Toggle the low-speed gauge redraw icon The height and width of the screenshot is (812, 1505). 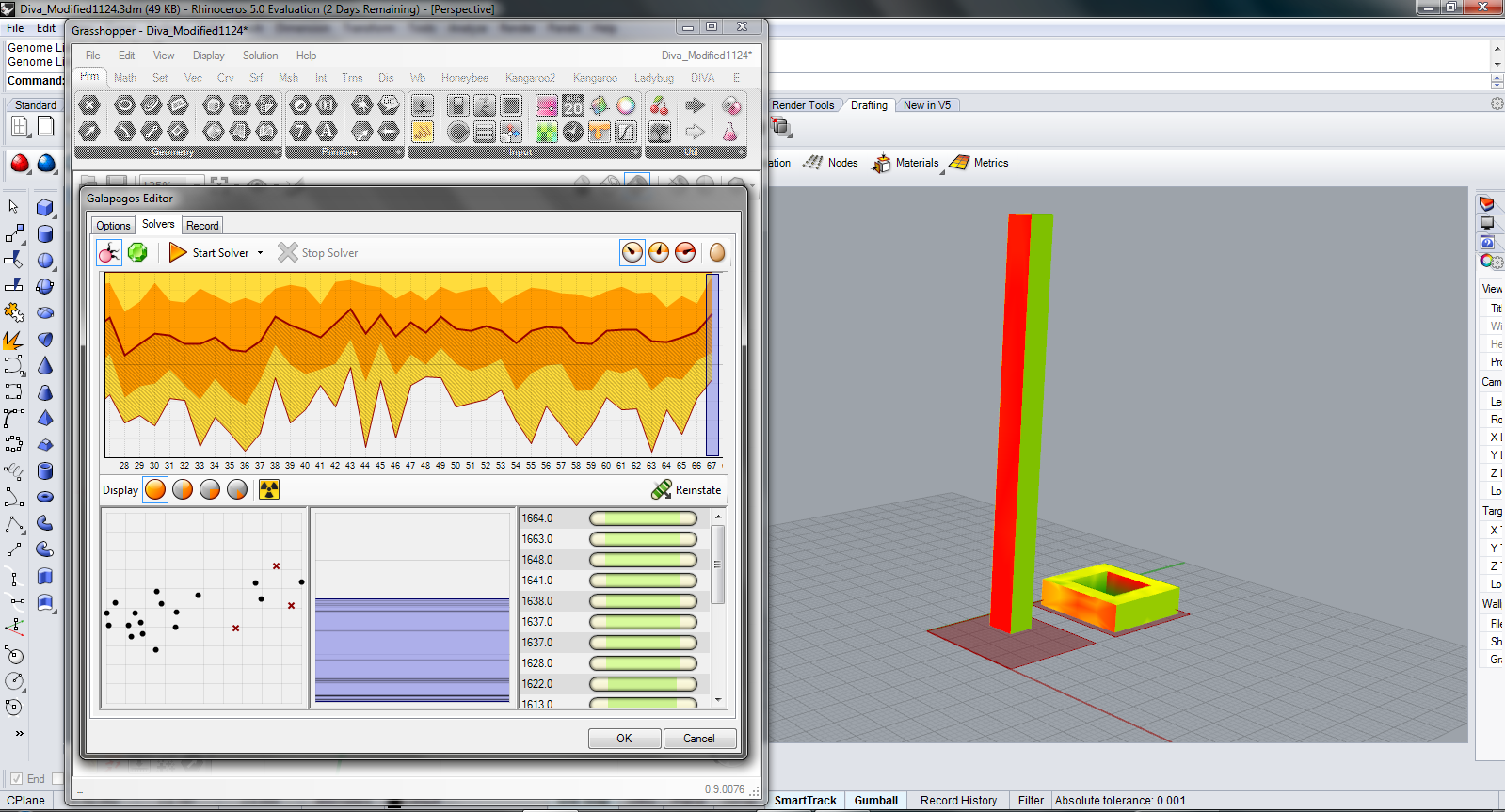click(x=632, y=252)
